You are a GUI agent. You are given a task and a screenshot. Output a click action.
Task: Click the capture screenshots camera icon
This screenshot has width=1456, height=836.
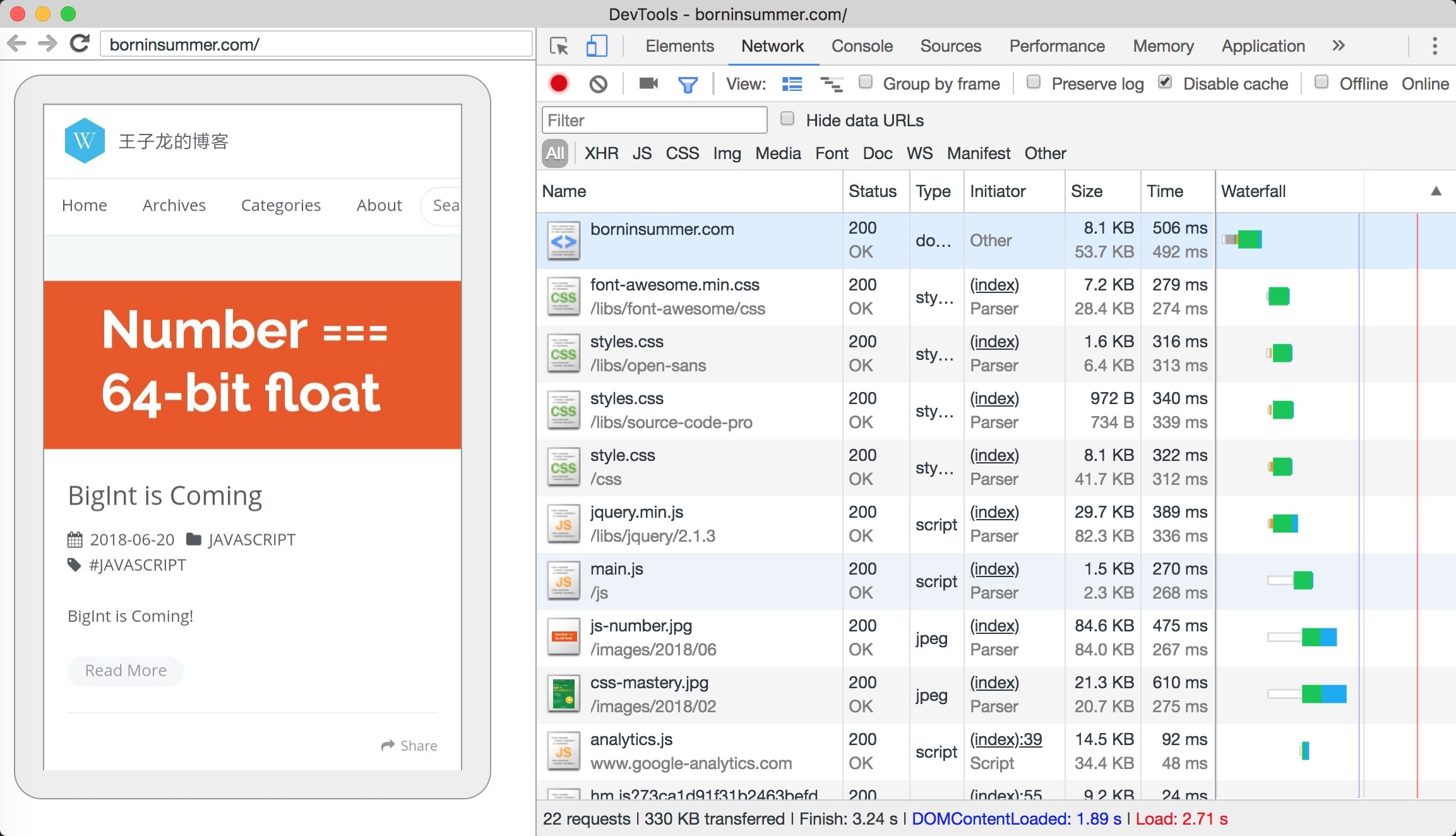tap(648, 83)
